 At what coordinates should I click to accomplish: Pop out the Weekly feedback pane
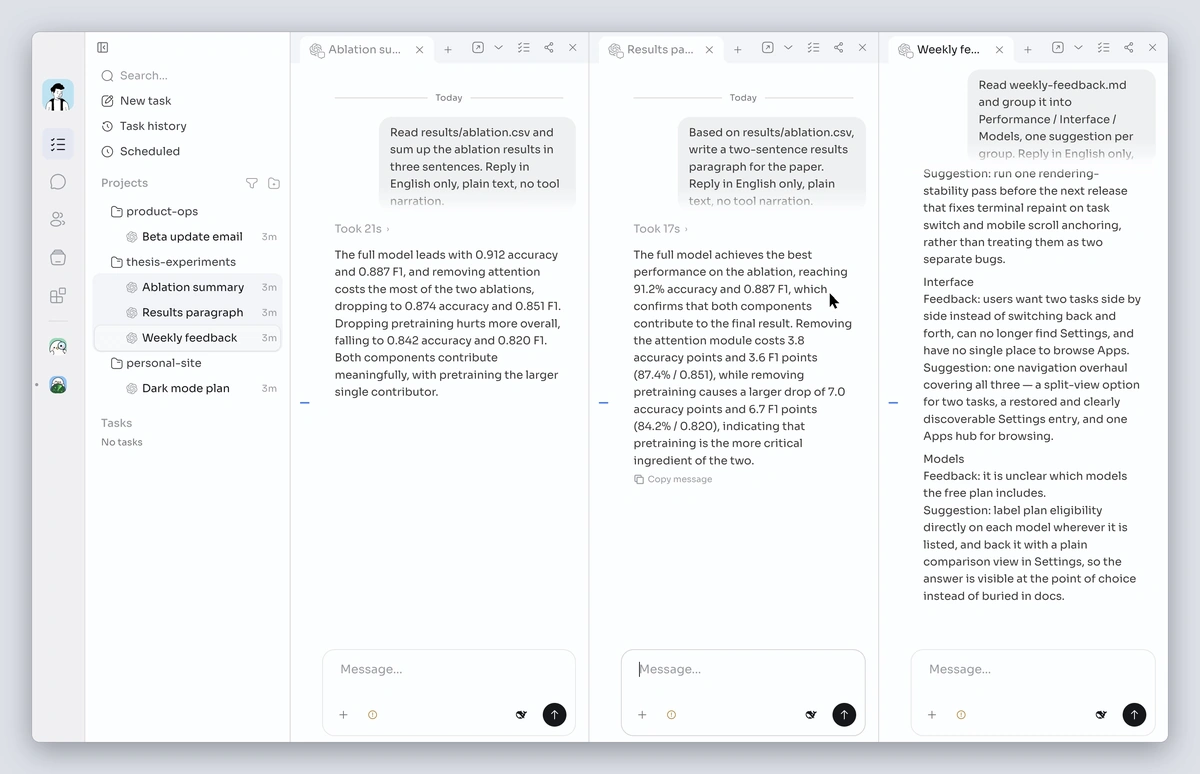[1057, 48]
